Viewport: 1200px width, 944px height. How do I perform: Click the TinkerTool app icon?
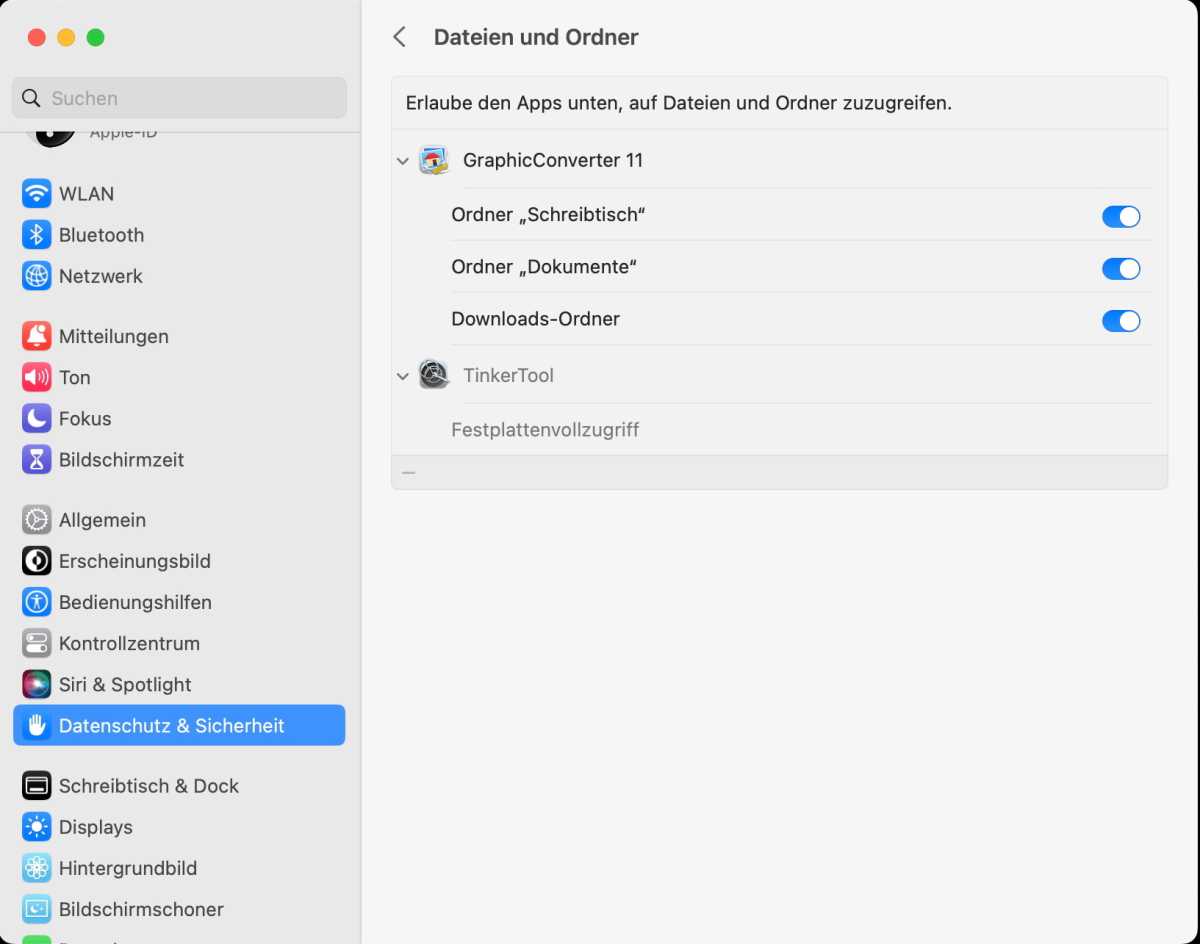coord(434,375)
